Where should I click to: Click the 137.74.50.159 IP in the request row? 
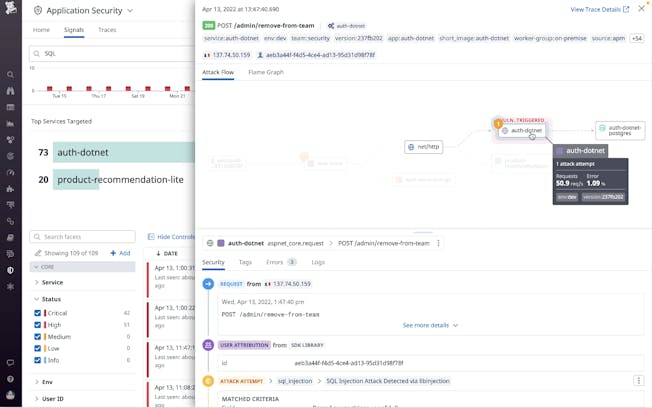[292, 284]
